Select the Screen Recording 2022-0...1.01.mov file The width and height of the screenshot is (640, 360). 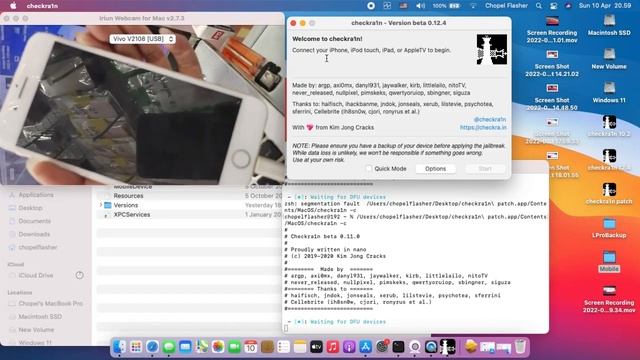click(x=552, y=29)
